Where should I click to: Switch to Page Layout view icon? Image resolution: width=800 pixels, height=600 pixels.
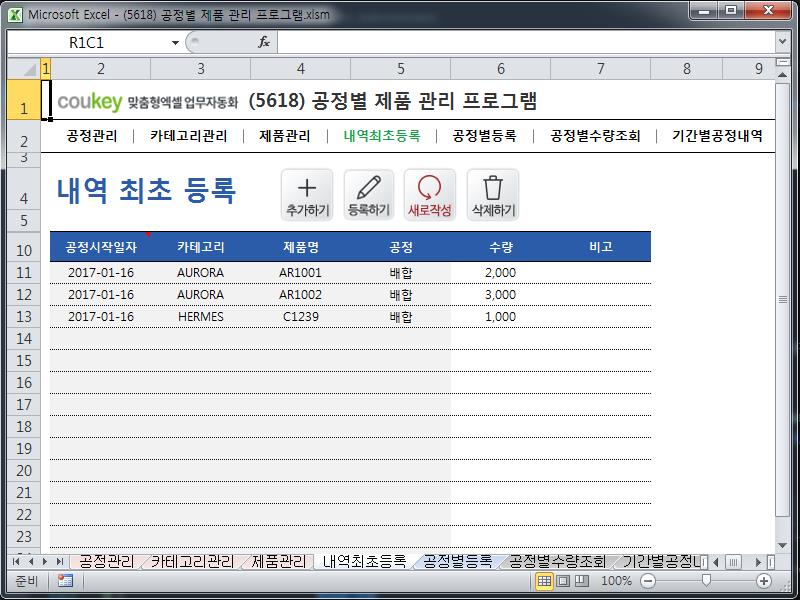pos(563,581)
